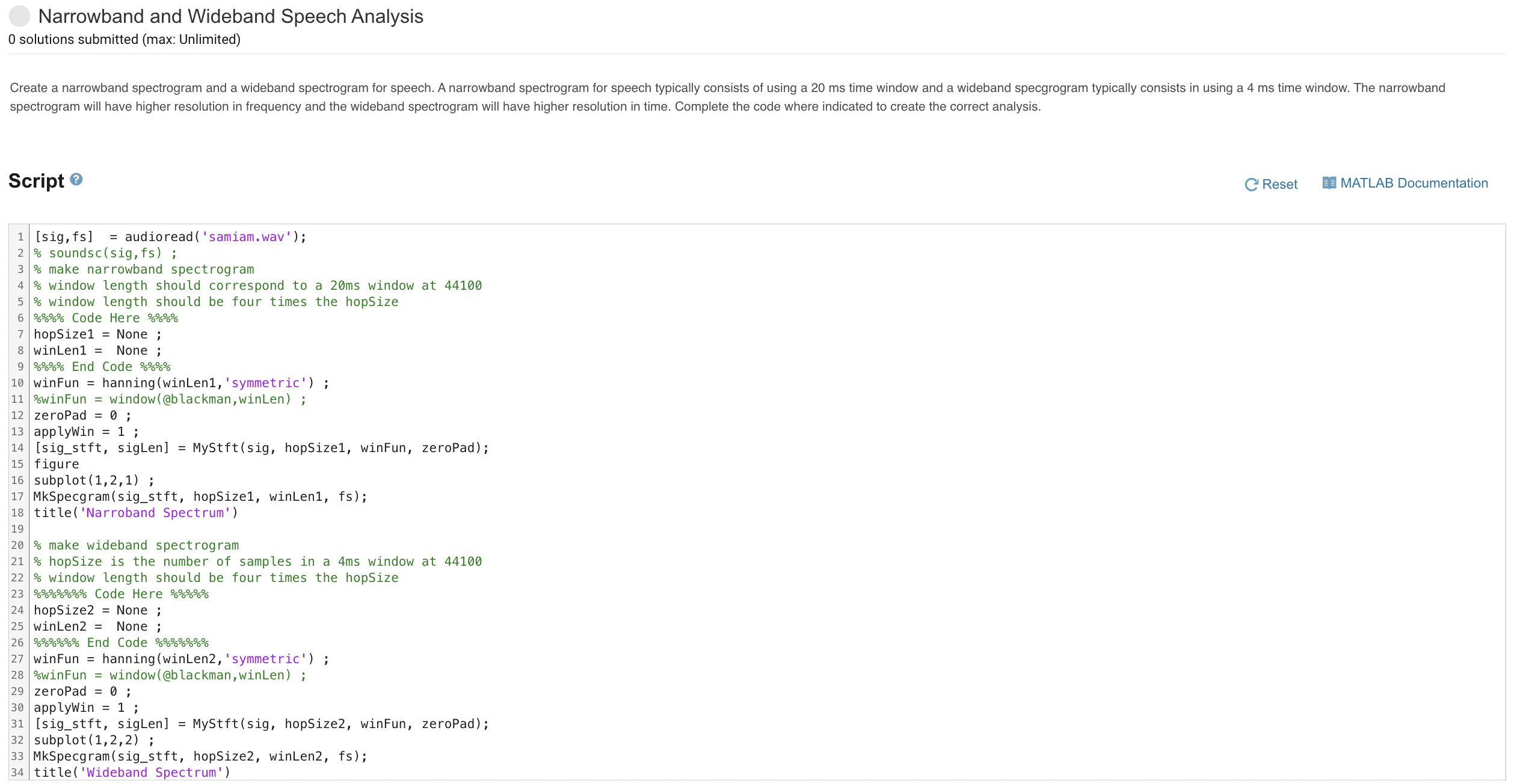Click 'None' on hopSize2 line
Screen dimensions: 1517x784
pyautogui.click(x=132, y=610)
